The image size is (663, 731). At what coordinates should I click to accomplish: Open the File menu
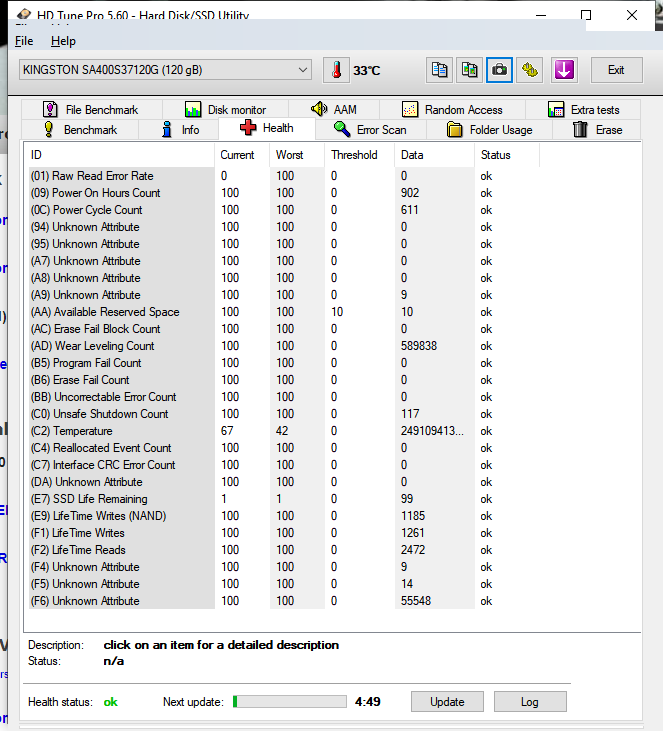pyautogui.click(x=24, y=41)
